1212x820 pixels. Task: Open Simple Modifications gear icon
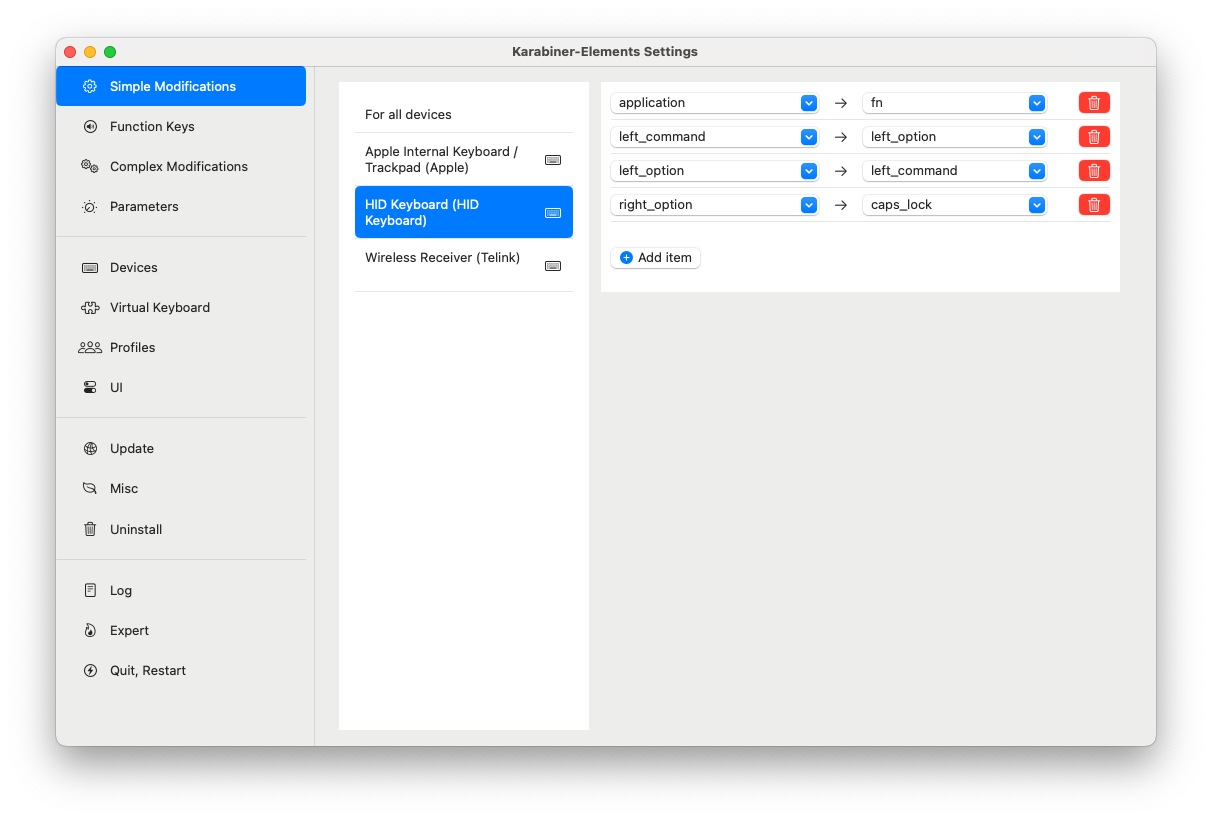[90, 86]
